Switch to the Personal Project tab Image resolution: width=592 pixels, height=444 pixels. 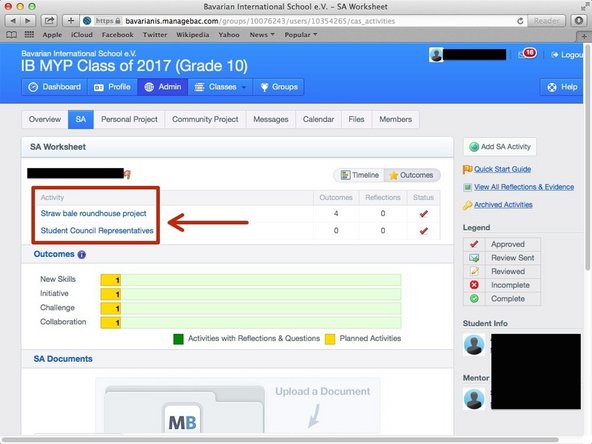[129, 119]
